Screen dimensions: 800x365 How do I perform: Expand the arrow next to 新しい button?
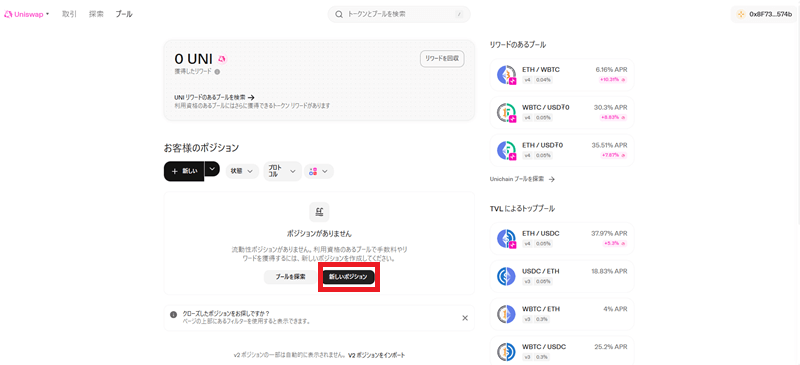click(x=213, y=168)
